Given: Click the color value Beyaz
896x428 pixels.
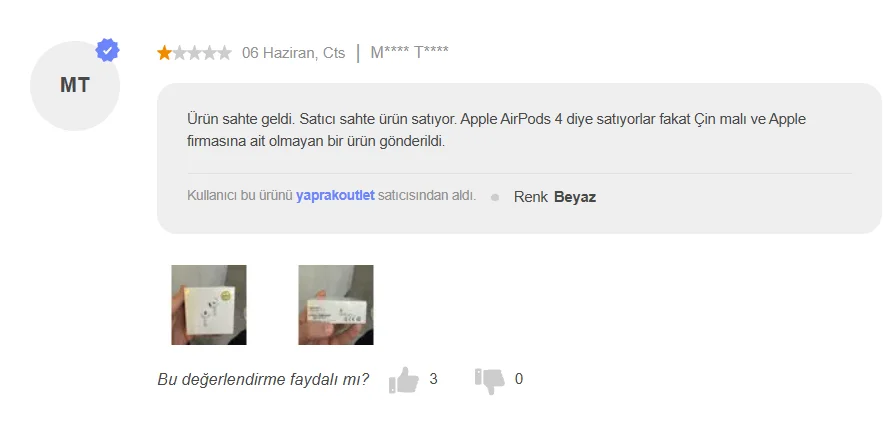Looking at the screenshot, I should pos(575,197).
